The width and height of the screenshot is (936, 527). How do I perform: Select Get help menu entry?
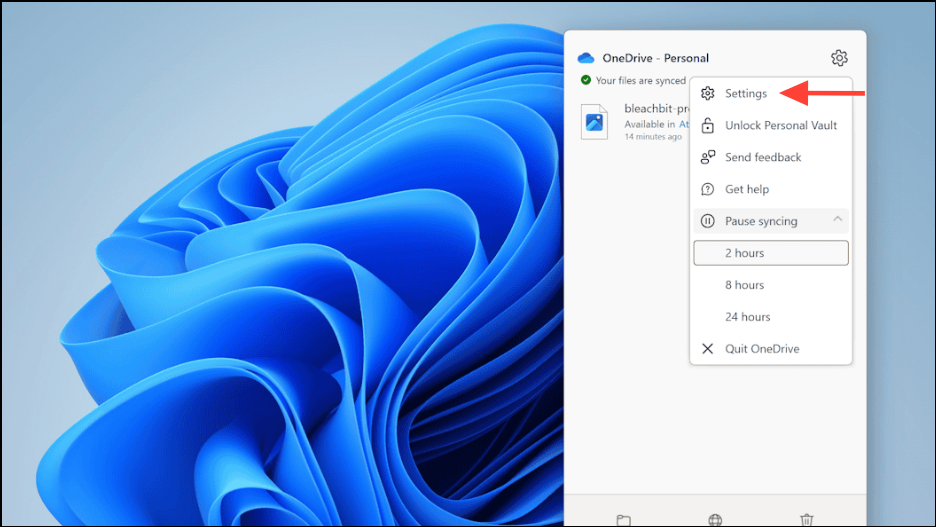(771, 189)
